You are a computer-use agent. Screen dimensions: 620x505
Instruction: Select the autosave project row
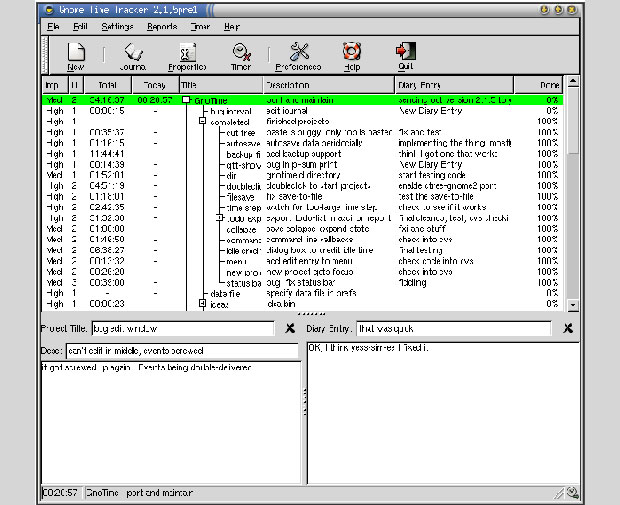tap(302, 143)
